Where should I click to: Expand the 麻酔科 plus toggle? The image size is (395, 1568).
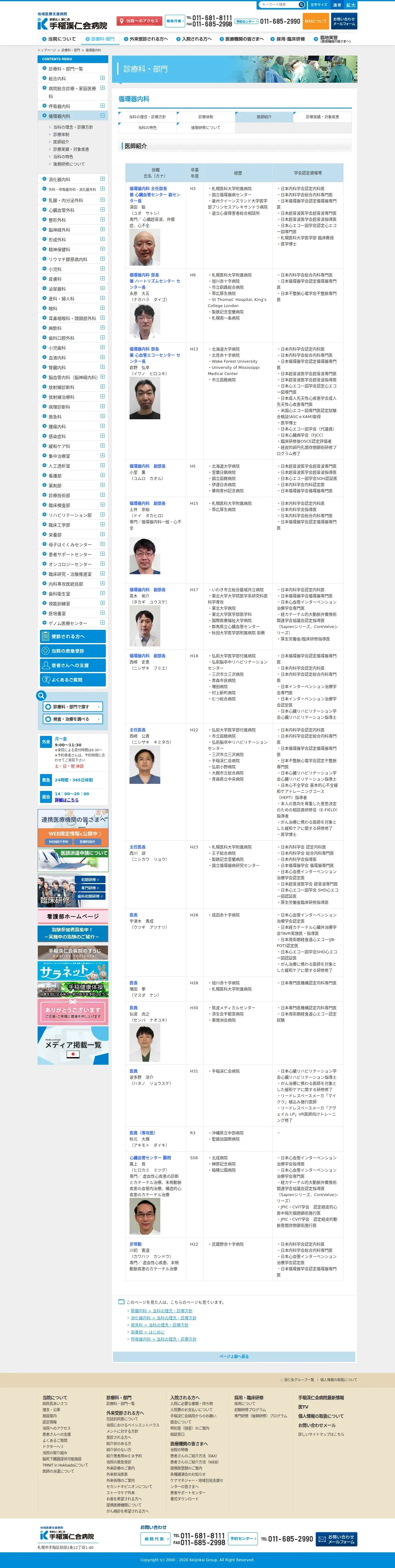coord(102,328)
